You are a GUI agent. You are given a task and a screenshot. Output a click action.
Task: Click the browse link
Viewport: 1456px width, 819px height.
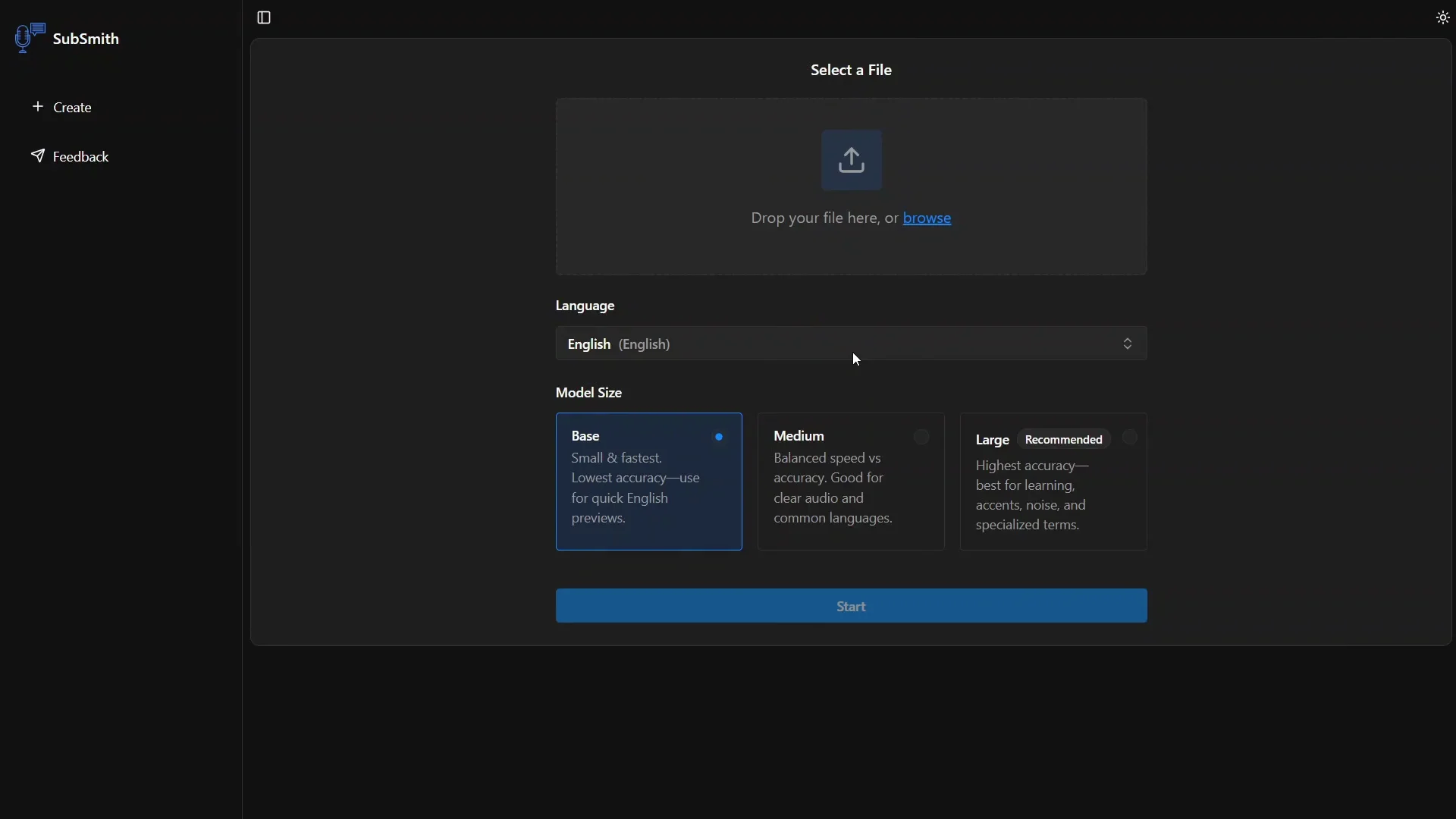[x=927, y=218]
